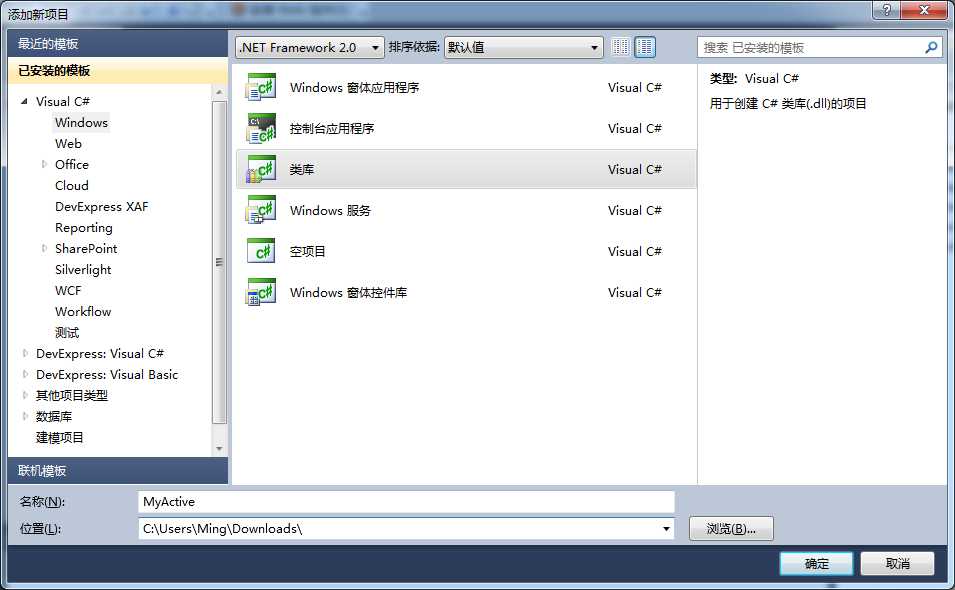Click the name field containing MyActive
The image size is (955, 590).
tap(406, 502)
